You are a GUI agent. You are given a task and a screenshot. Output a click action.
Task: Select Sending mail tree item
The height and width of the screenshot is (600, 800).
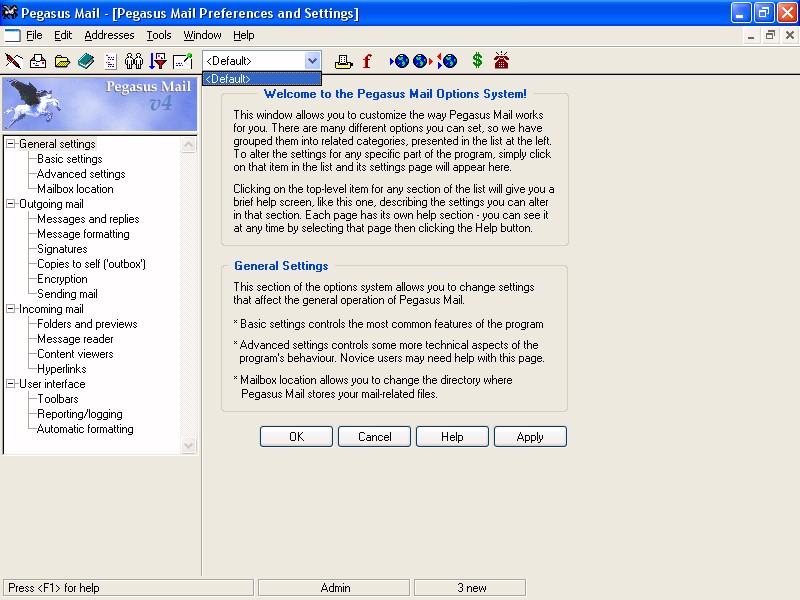tap(67, 294)
